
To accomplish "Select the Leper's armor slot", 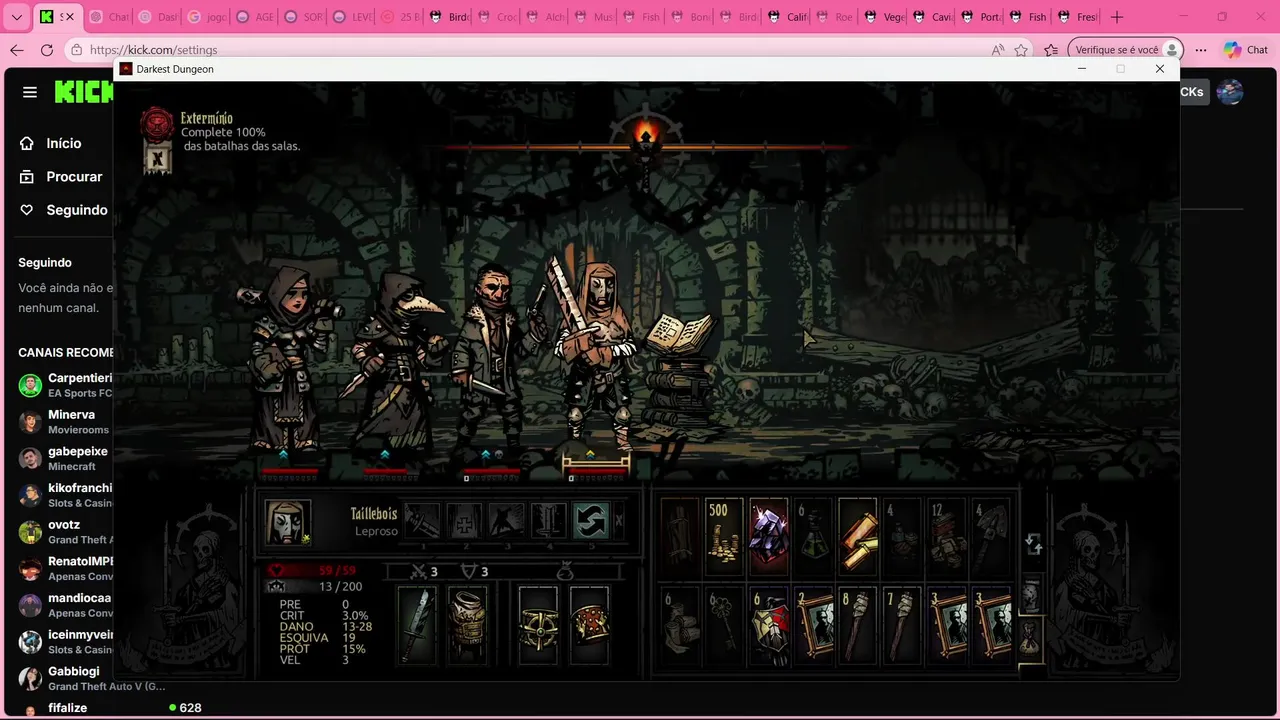I will (x=467, y=626).
